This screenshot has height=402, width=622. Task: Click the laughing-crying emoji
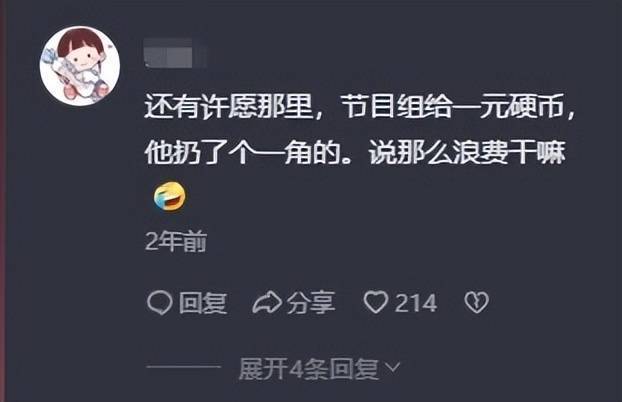(x=170, y=196)
